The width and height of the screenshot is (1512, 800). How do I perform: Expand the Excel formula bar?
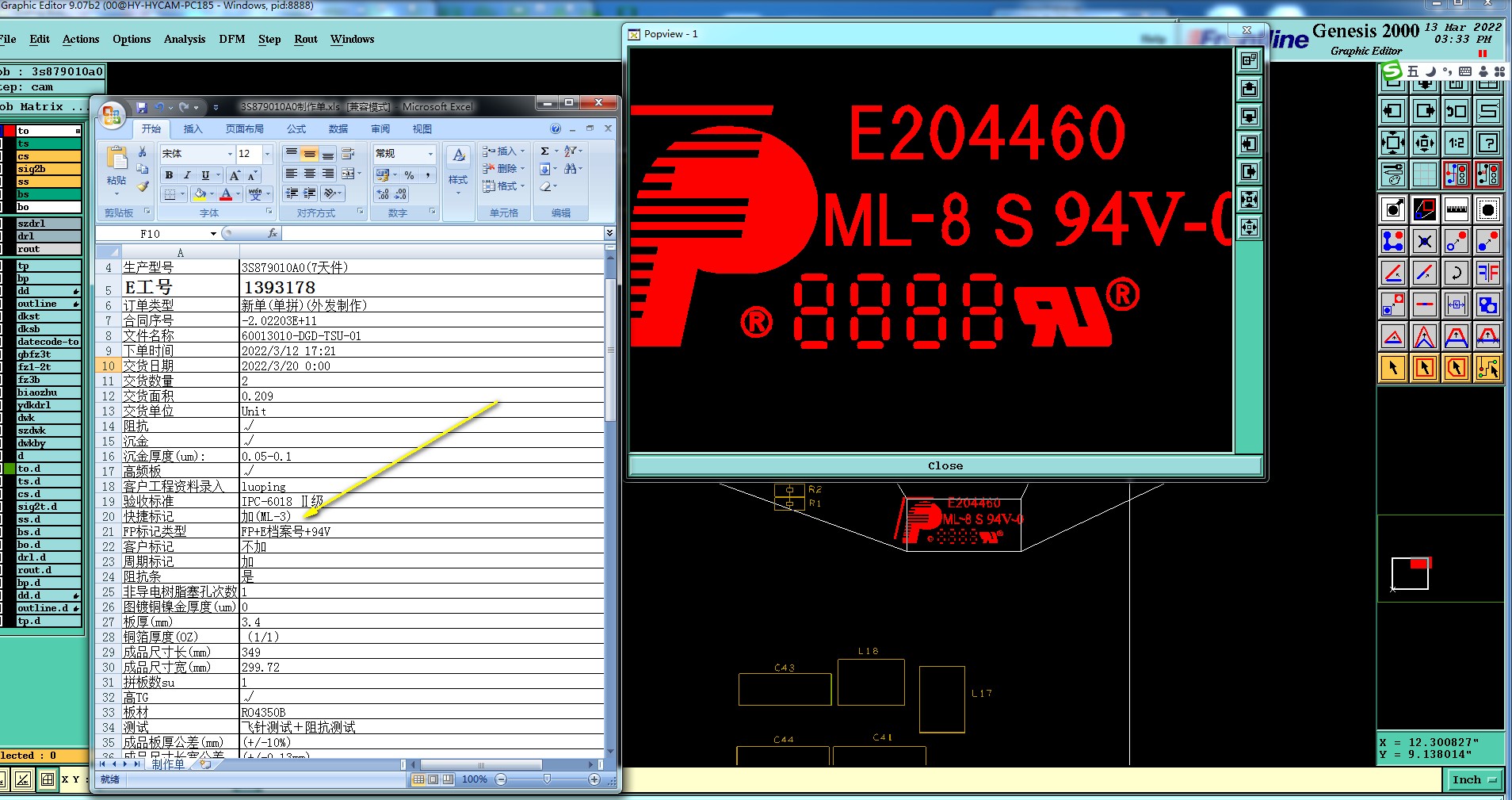click(x=609, y=233)
